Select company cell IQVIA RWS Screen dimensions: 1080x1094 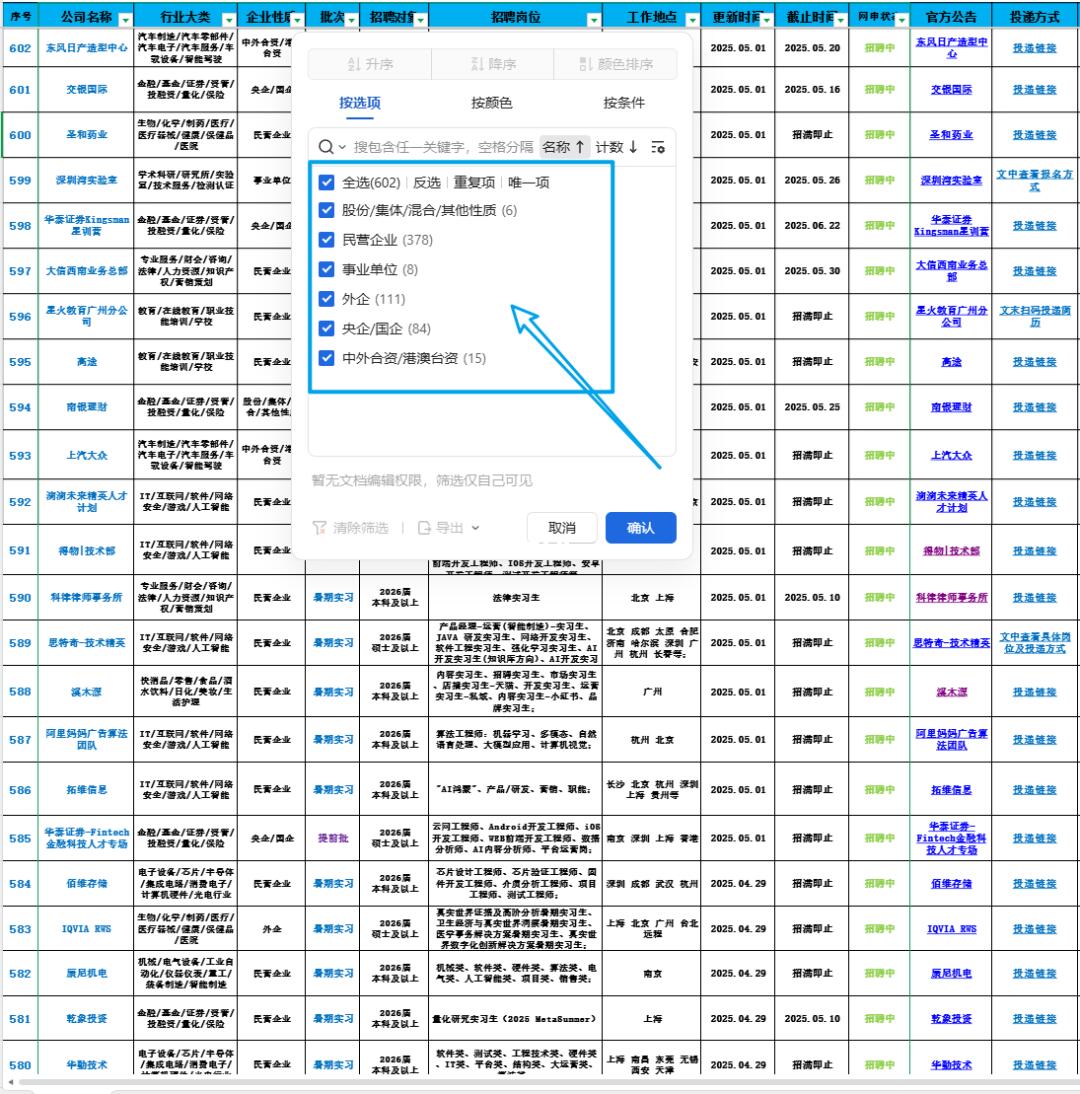pyautogui.click(x=87, y=929)
